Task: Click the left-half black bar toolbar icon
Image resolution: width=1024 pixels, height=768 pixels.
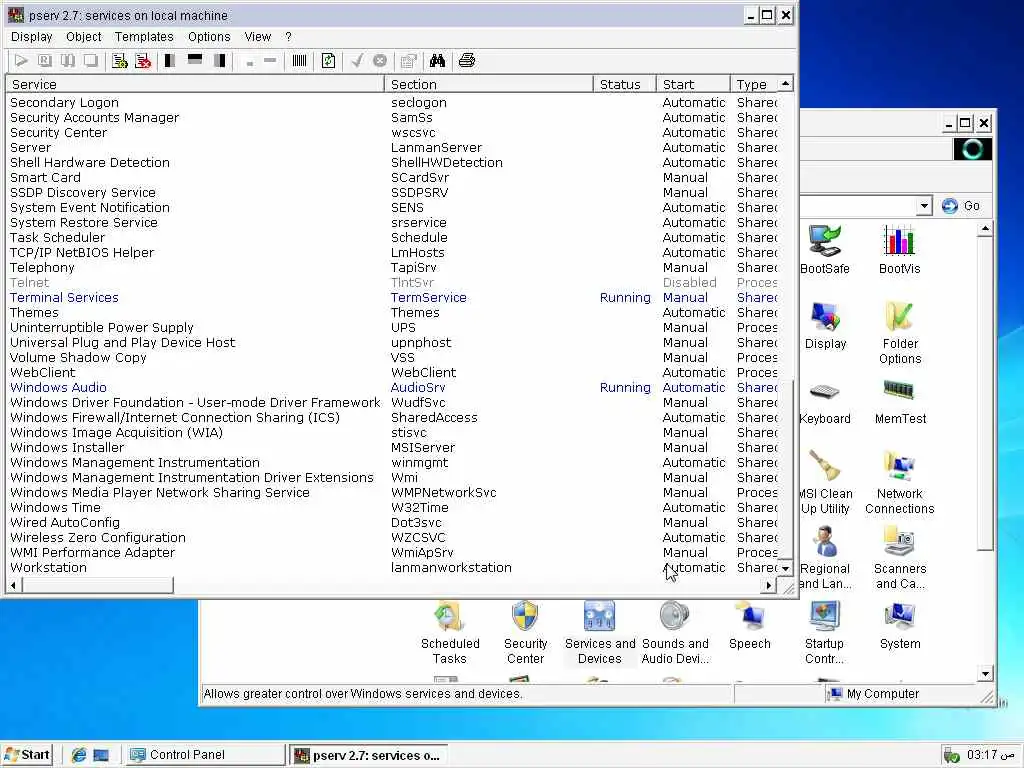Action: [170, 61]
